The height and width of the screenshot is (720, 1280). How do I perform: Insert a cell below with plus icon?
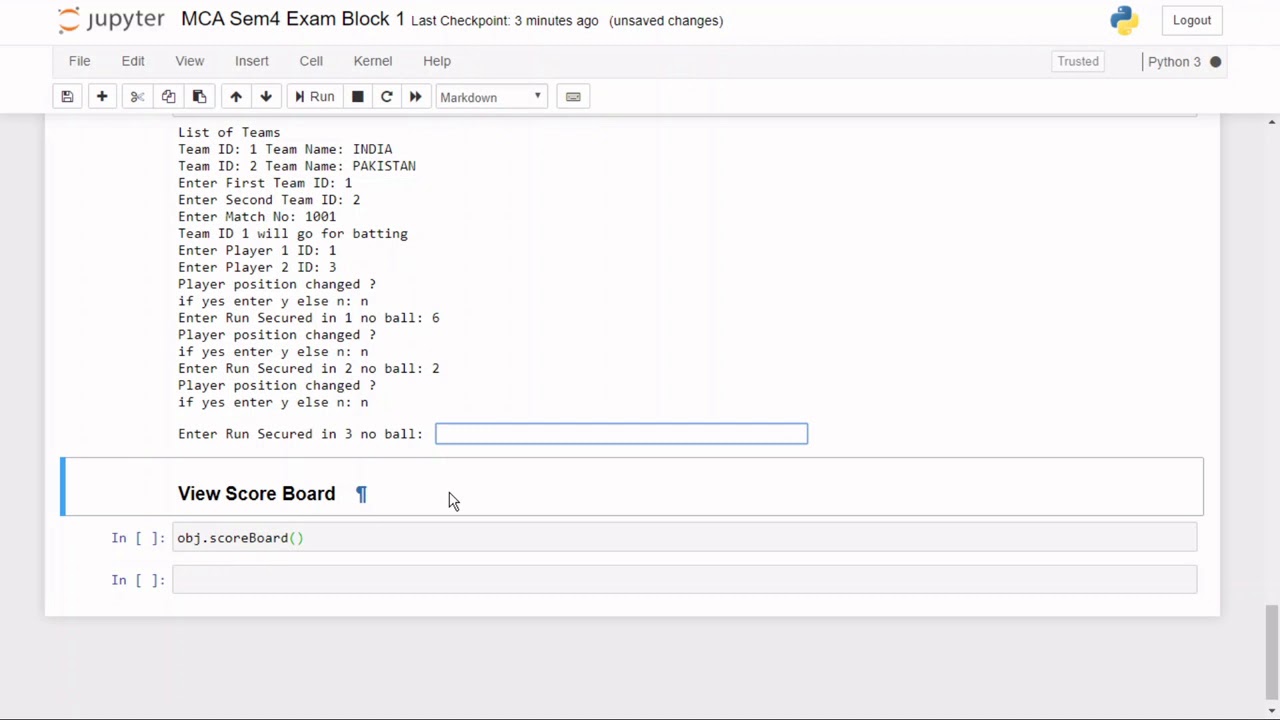[102, 97]
